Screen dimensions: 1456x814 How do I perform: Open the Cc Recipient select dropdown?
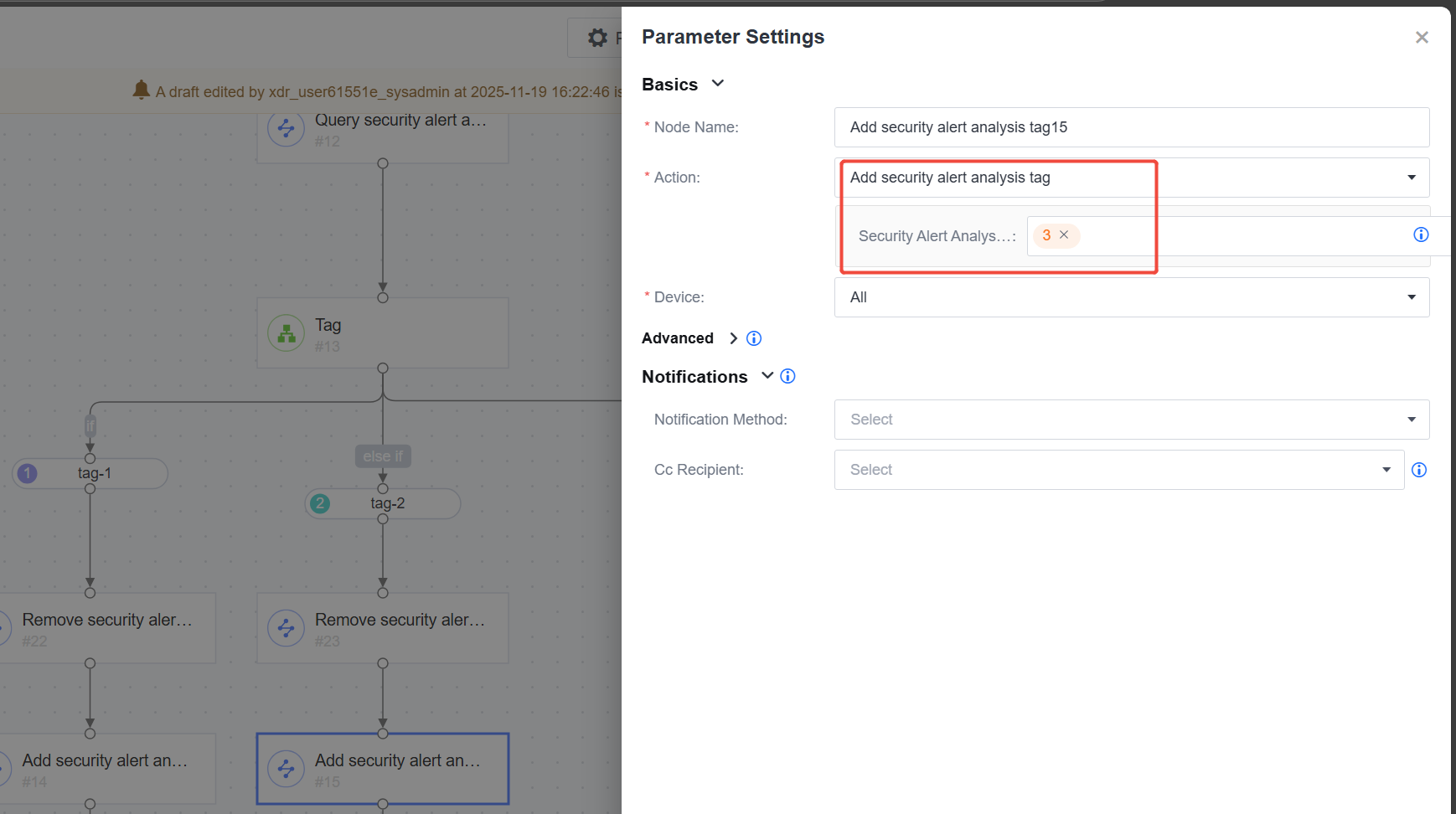[x=1119, y=470]
